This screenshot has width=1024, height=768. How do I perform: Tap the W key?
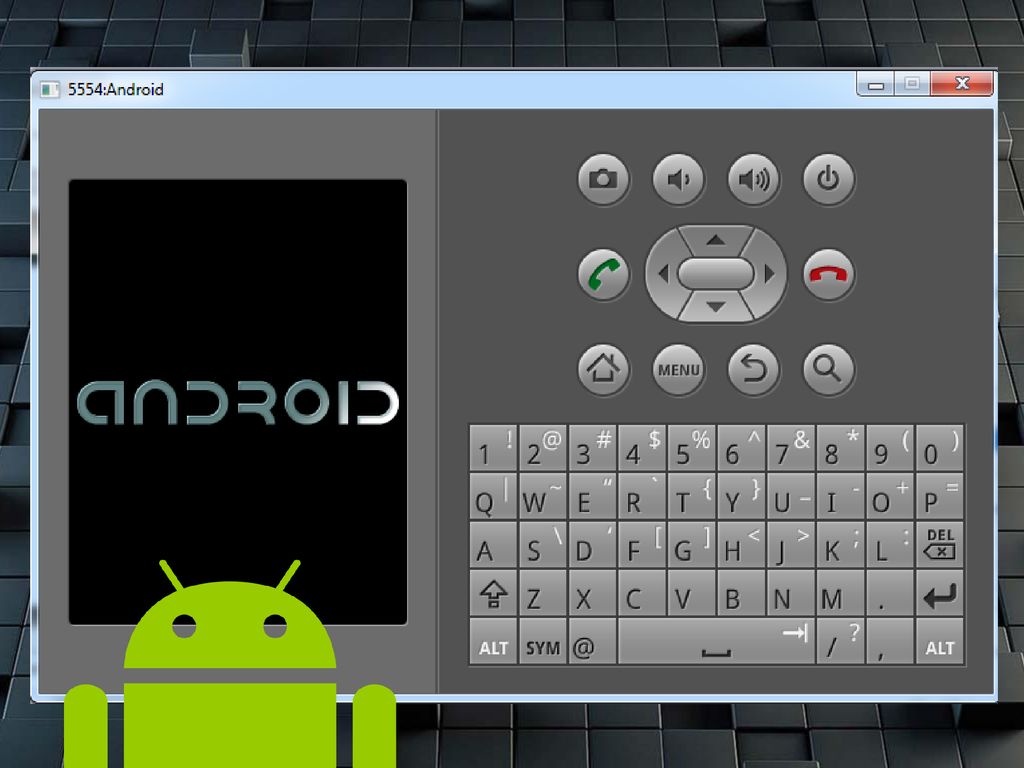pos(543,496)
